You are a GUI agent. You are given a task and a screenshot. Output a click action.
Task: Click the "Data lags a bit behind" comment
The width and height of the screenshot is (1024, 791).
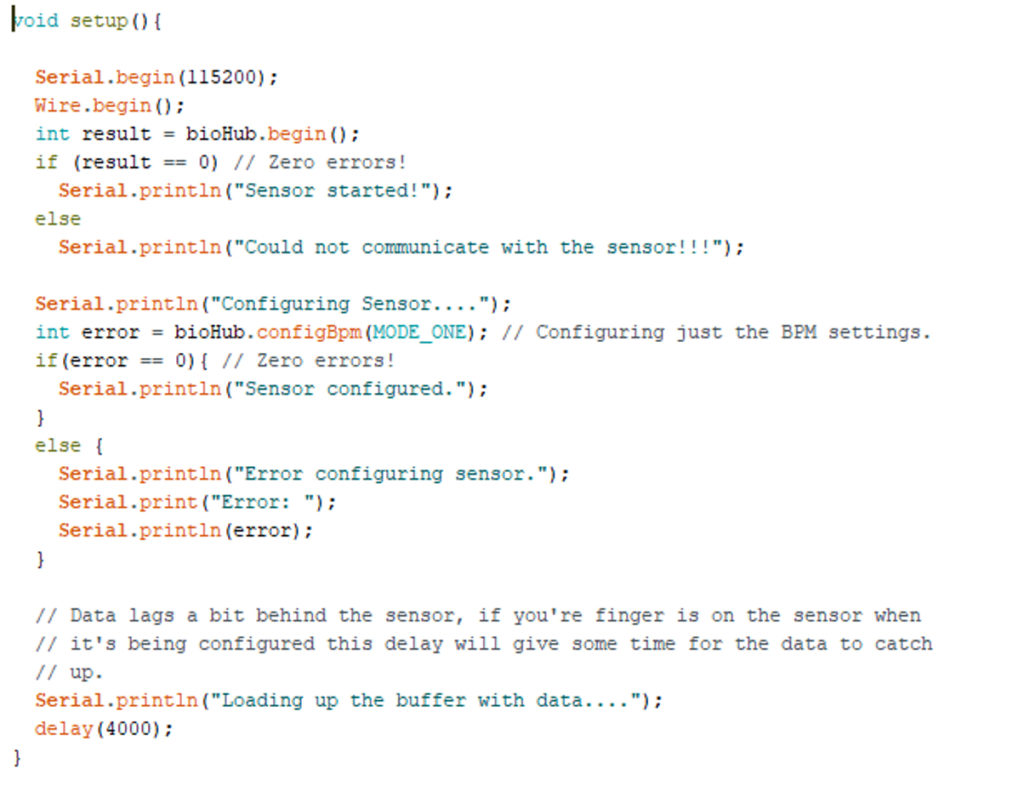click(x=478, y=616)
